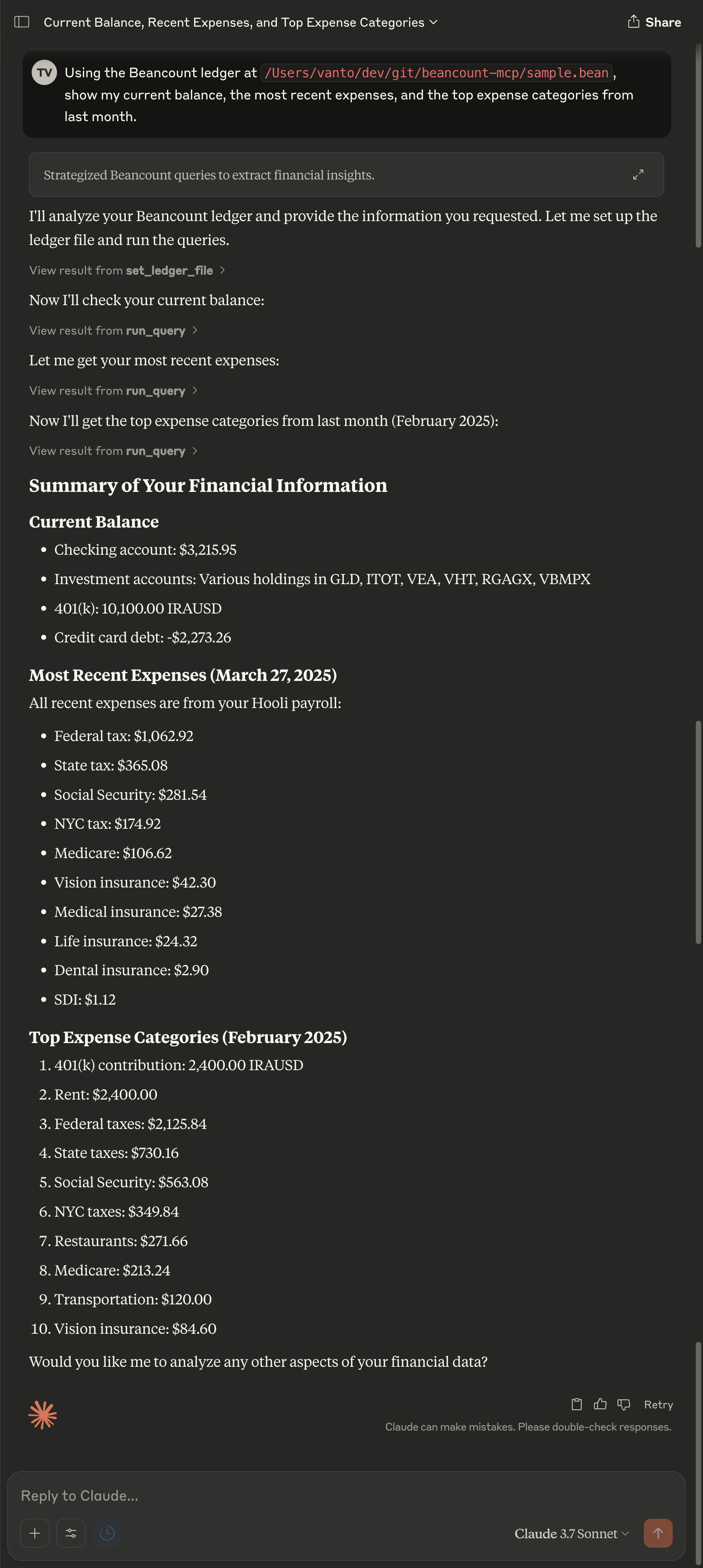Screen dimensions: 703x1568
Task: Toggle the sidebar panel open
Action: click(x=21, y=21)
